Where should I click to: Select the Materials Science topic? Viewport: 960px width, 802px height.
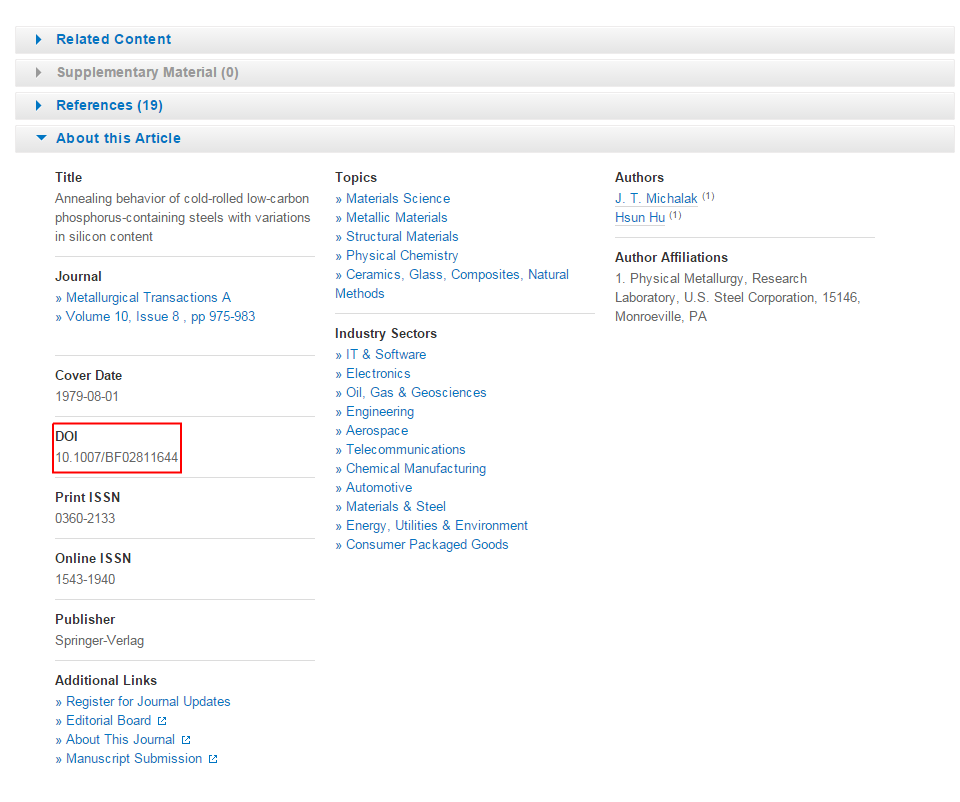click(398, 198)
